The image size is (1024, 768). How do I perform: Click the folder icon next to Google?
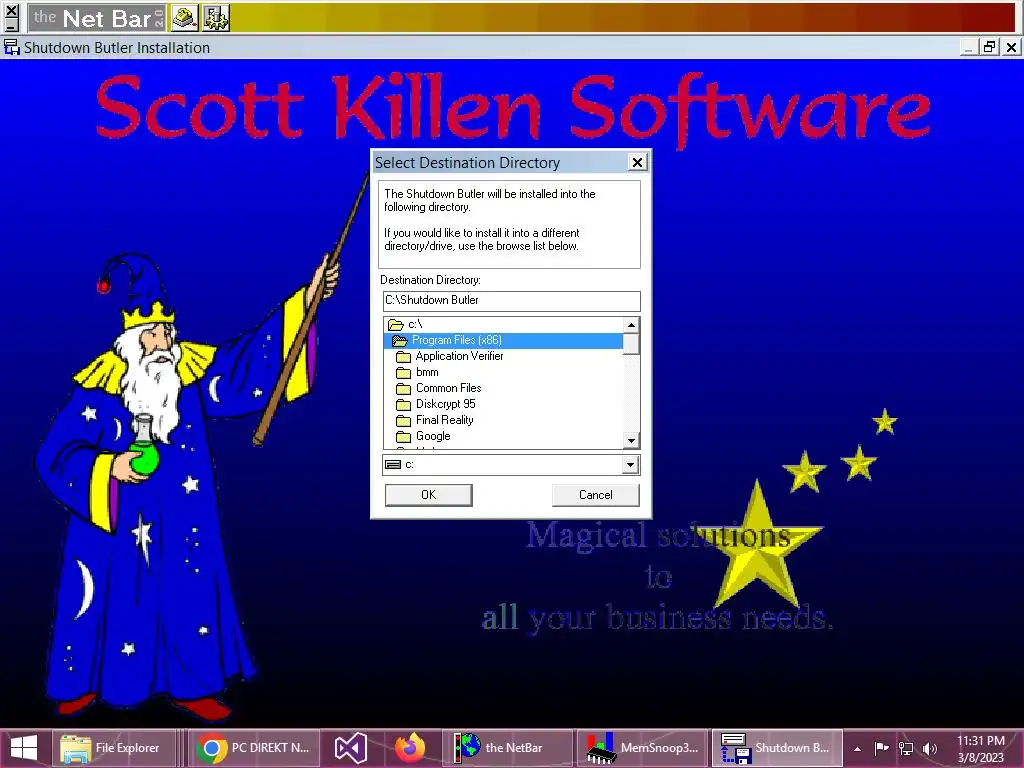(x=404, y=436)
